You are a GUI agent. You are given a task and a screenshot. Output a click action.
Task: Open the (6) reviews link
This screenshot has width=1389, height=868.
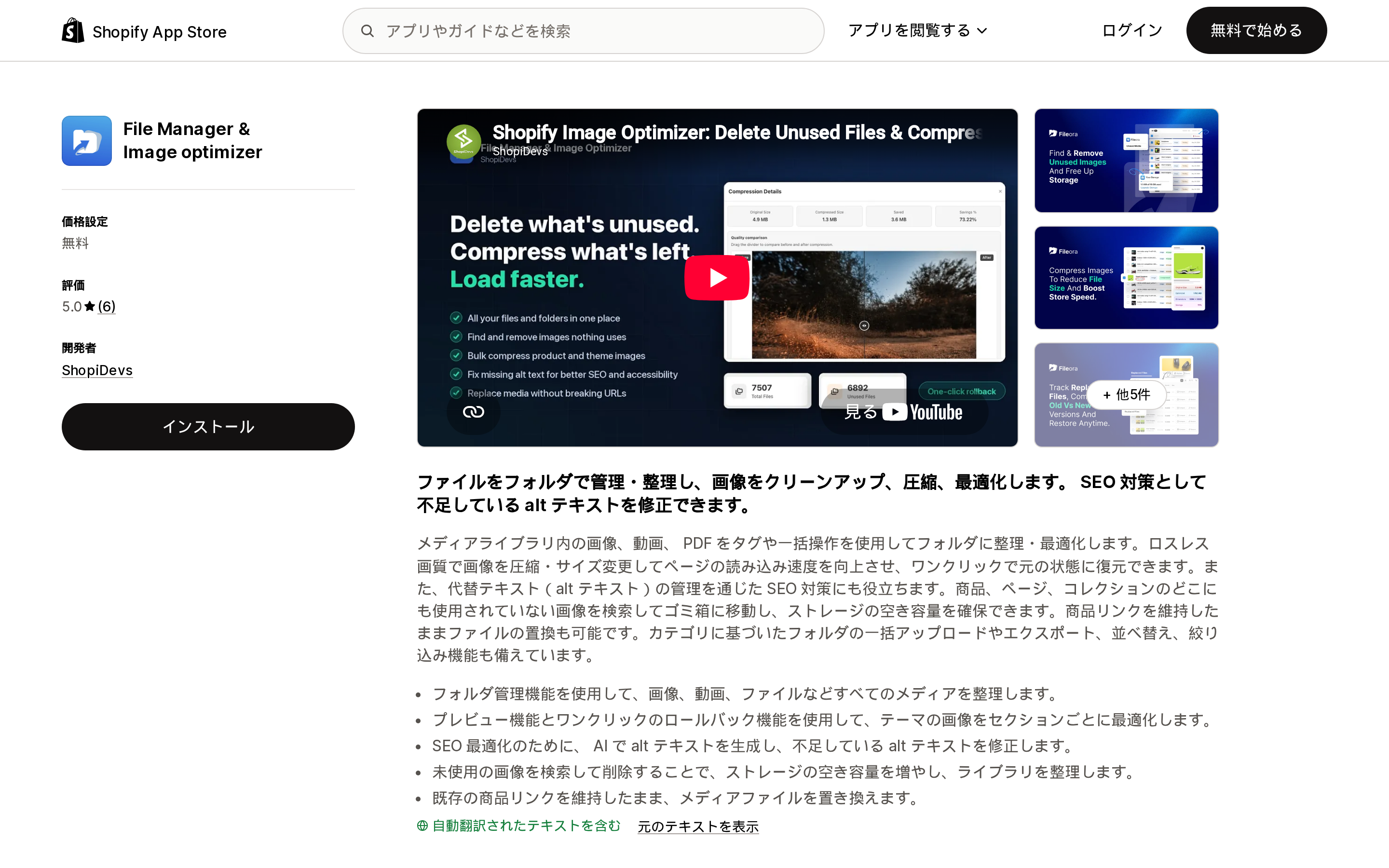pyautogui.click(x=106, y=307)
